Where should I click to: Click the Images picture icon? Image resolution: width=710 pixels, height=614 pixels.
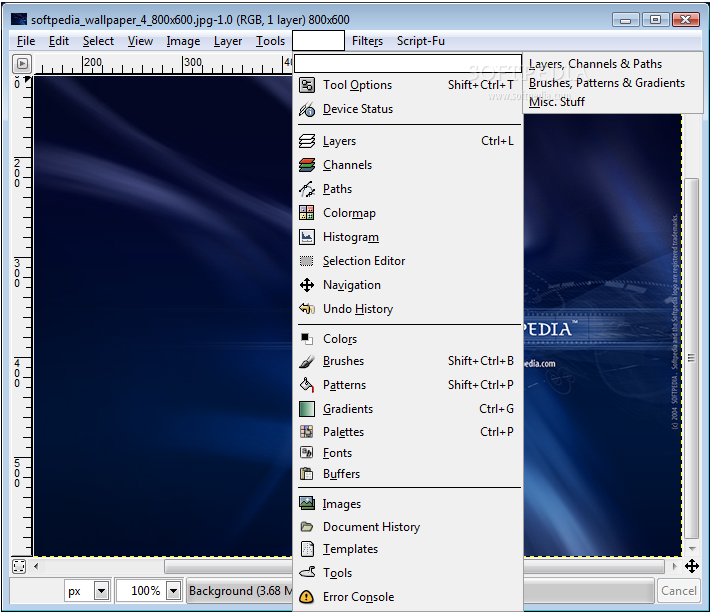pyautogui.click(x=307, y=503)
